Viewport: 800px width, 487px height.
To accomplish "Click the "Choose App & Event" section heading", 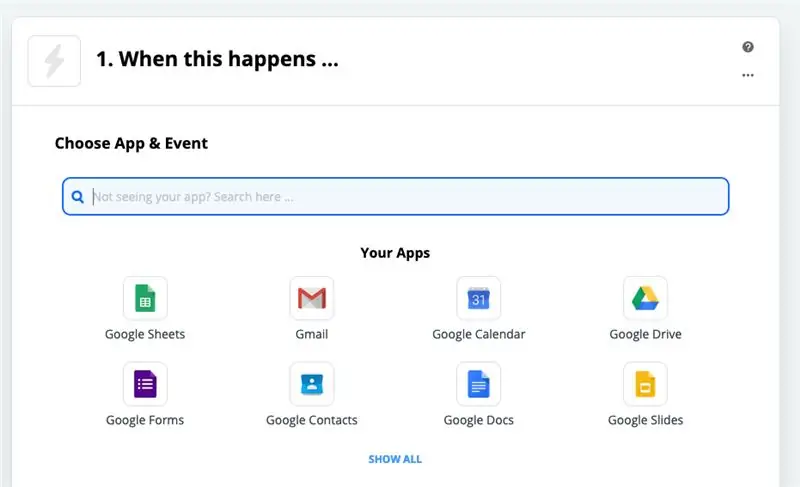I will click(131, 143).
